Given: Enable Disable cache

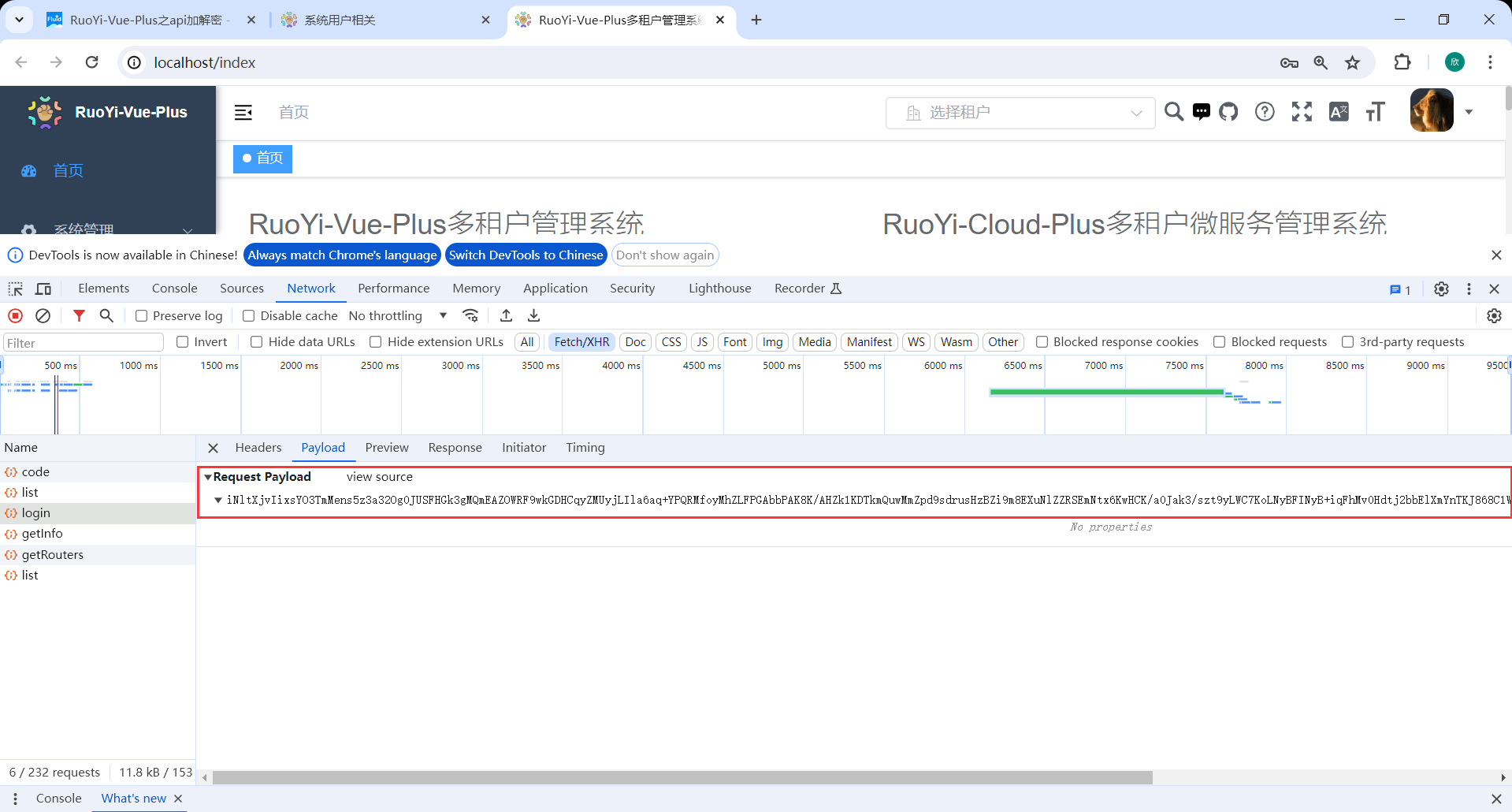Looking at the screenshot, I should 248,315.
